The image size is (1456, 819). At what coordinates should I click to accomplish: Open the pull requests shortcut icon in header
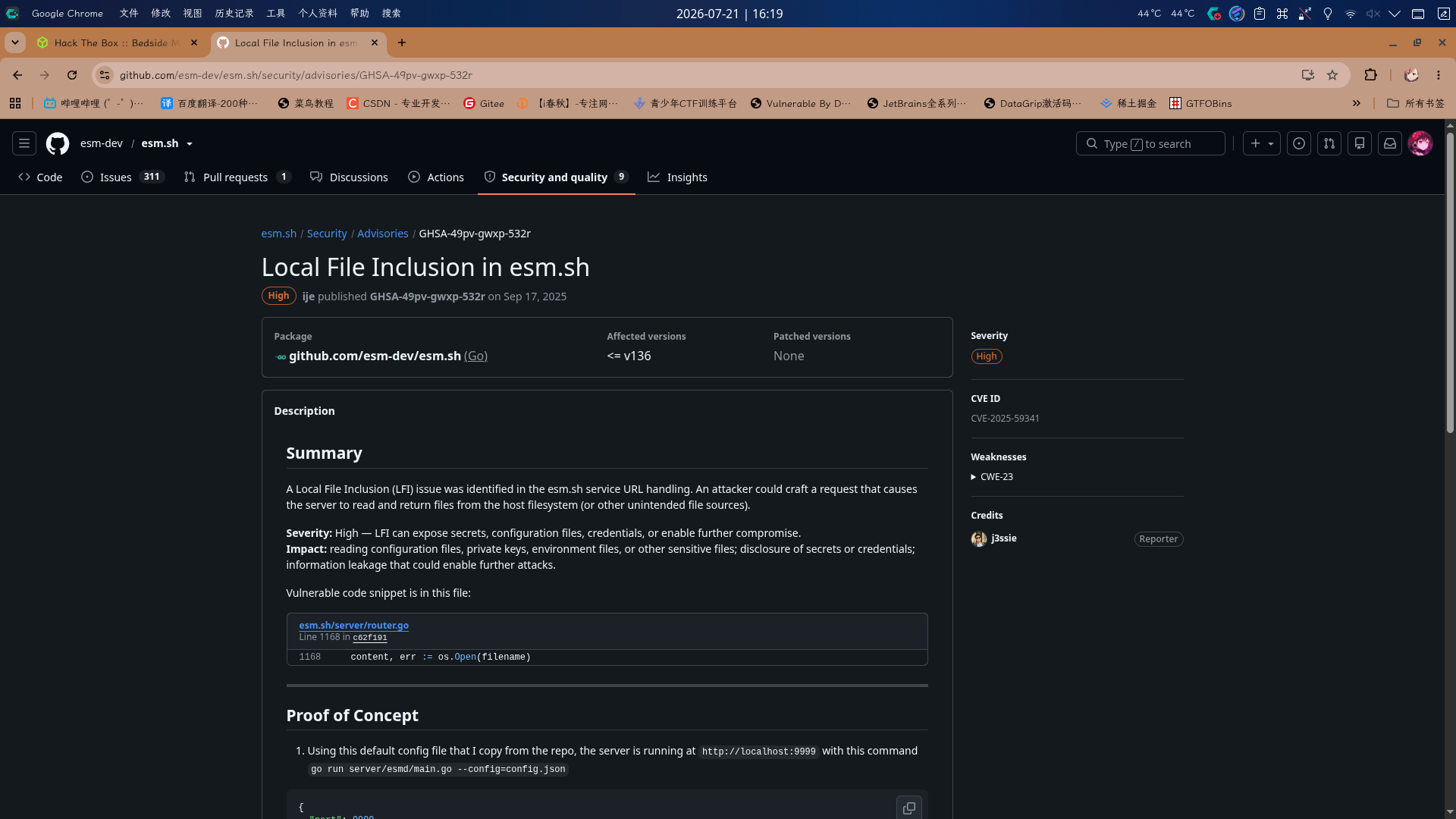pyautogui.click(x=1329, y=143)
